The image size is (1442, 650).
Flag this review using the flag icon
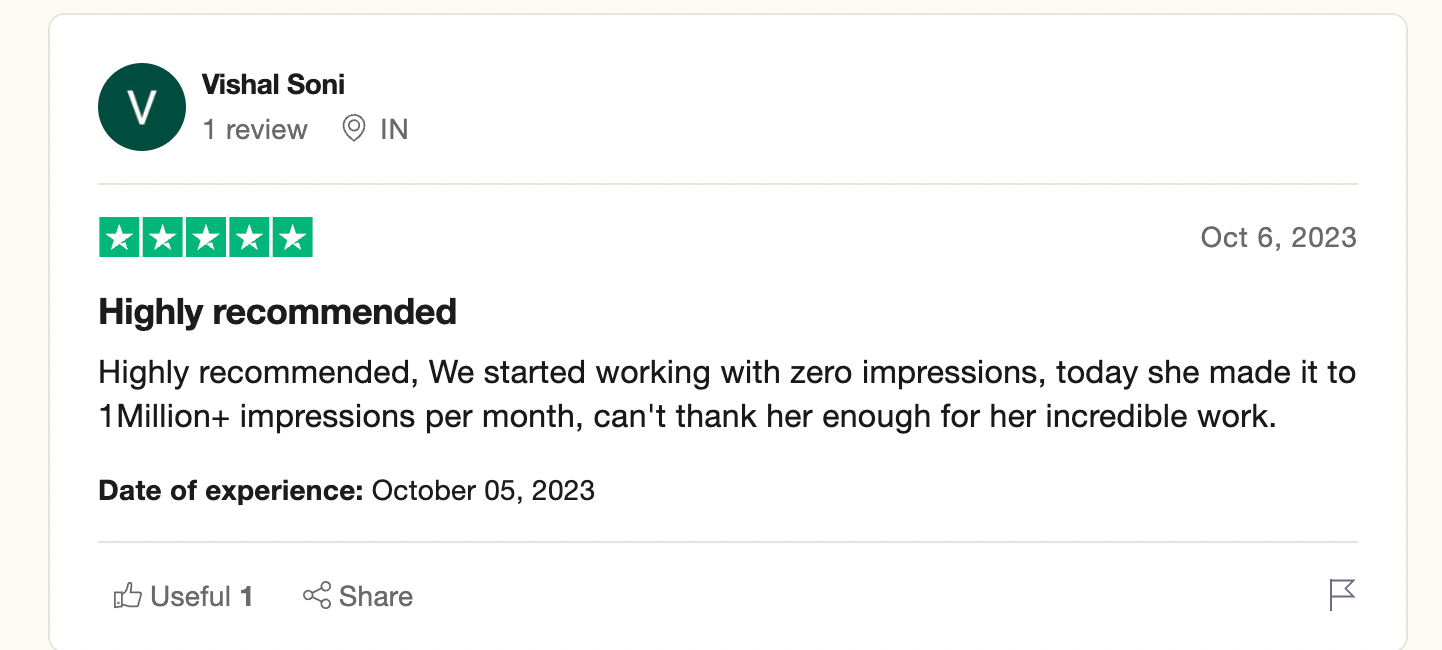pyautogui.click(x=1342, y=595)
